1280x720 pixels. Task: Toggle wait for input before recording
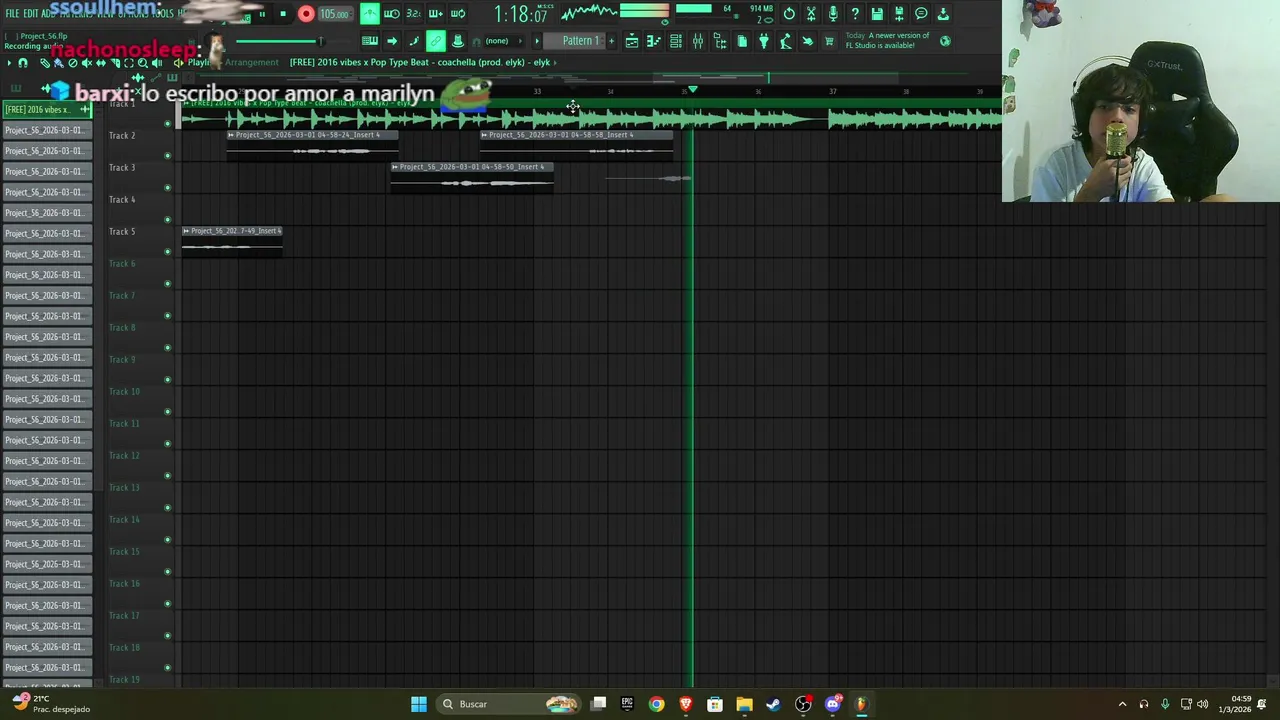392,14
